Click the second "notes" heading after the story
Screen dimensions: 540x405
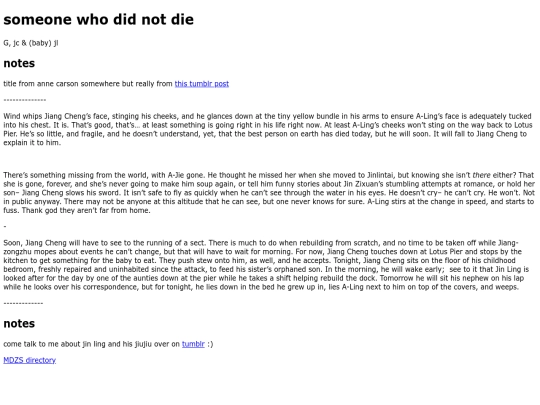pyautogui.click(x=19, y=324)
